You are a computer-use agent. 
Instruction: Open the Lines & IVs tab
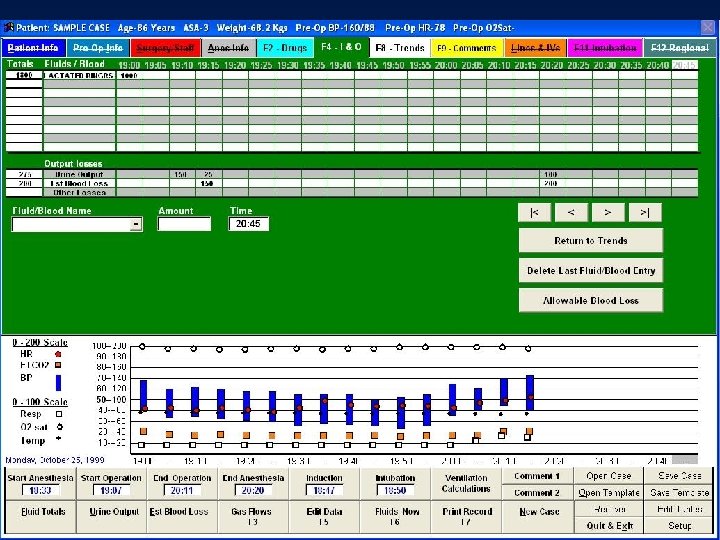(x=535, y=48)
